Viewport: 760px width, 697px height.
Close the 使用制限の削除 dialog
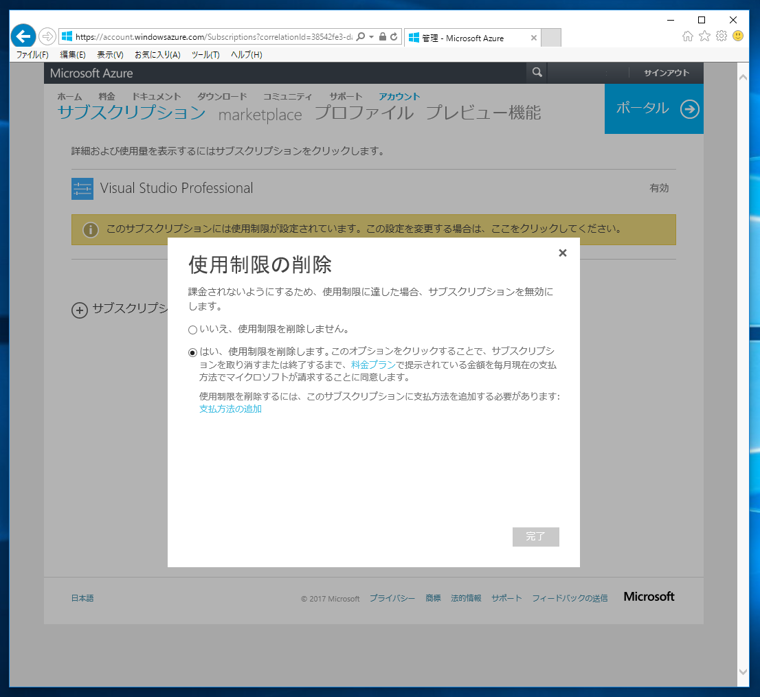[x=562, y=253]
